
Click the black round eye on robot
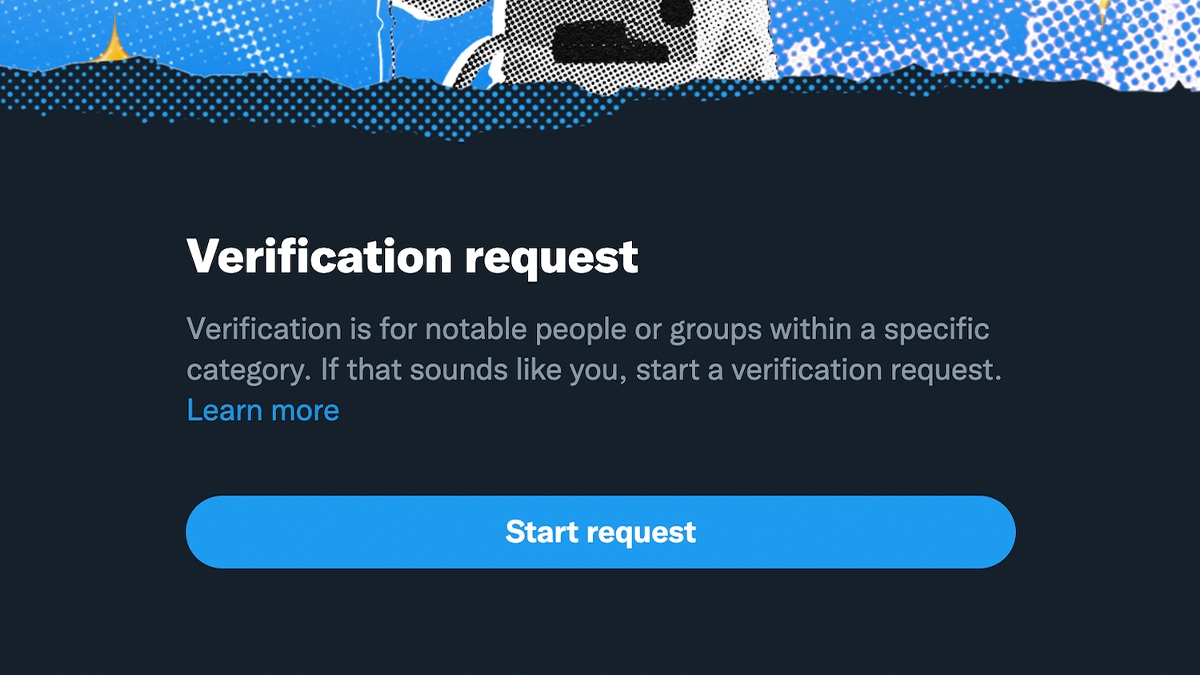pos(679,9)
